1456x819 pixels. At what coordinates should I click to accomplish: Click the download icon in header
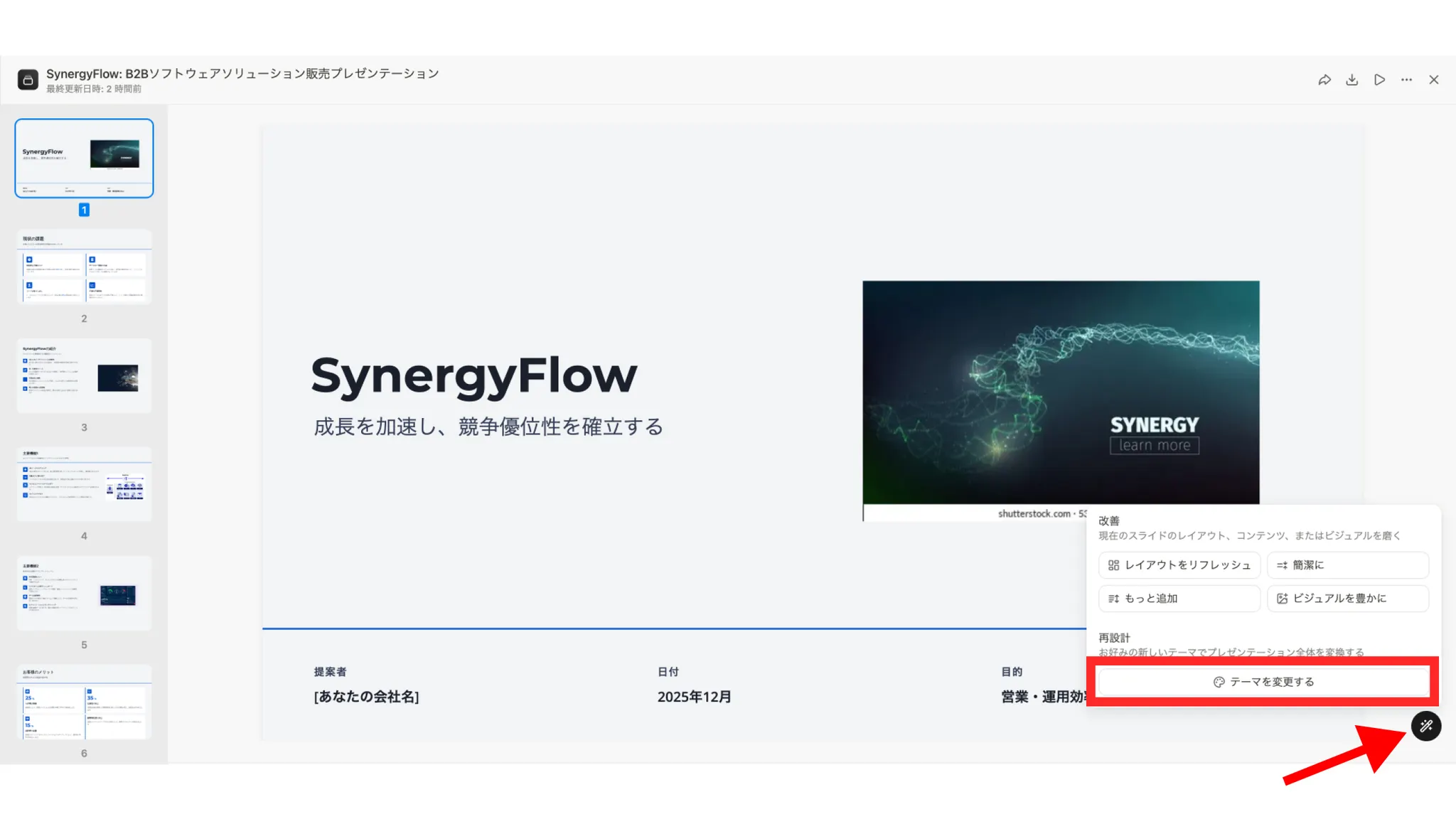[x=1351, y=80]
